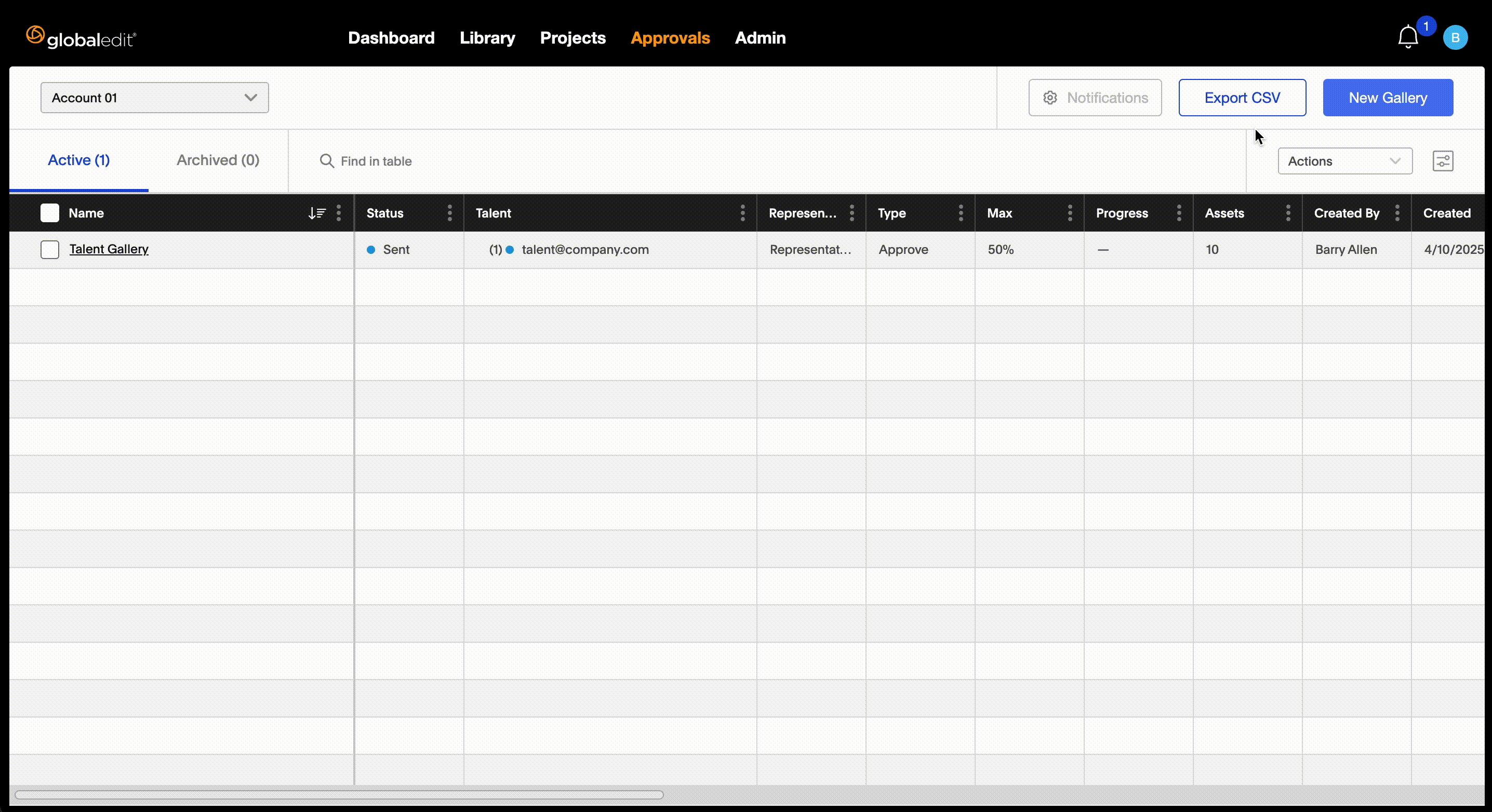The image size is (1492, 812).
Task: Open Representative column options menu
Action: tap(851, 213)
